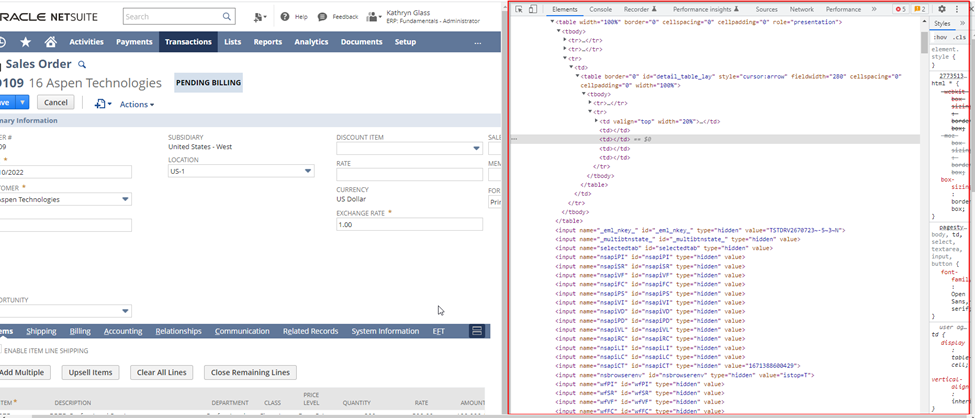
Task: Switch to the Billing subtab
Action: coord(80,331)
